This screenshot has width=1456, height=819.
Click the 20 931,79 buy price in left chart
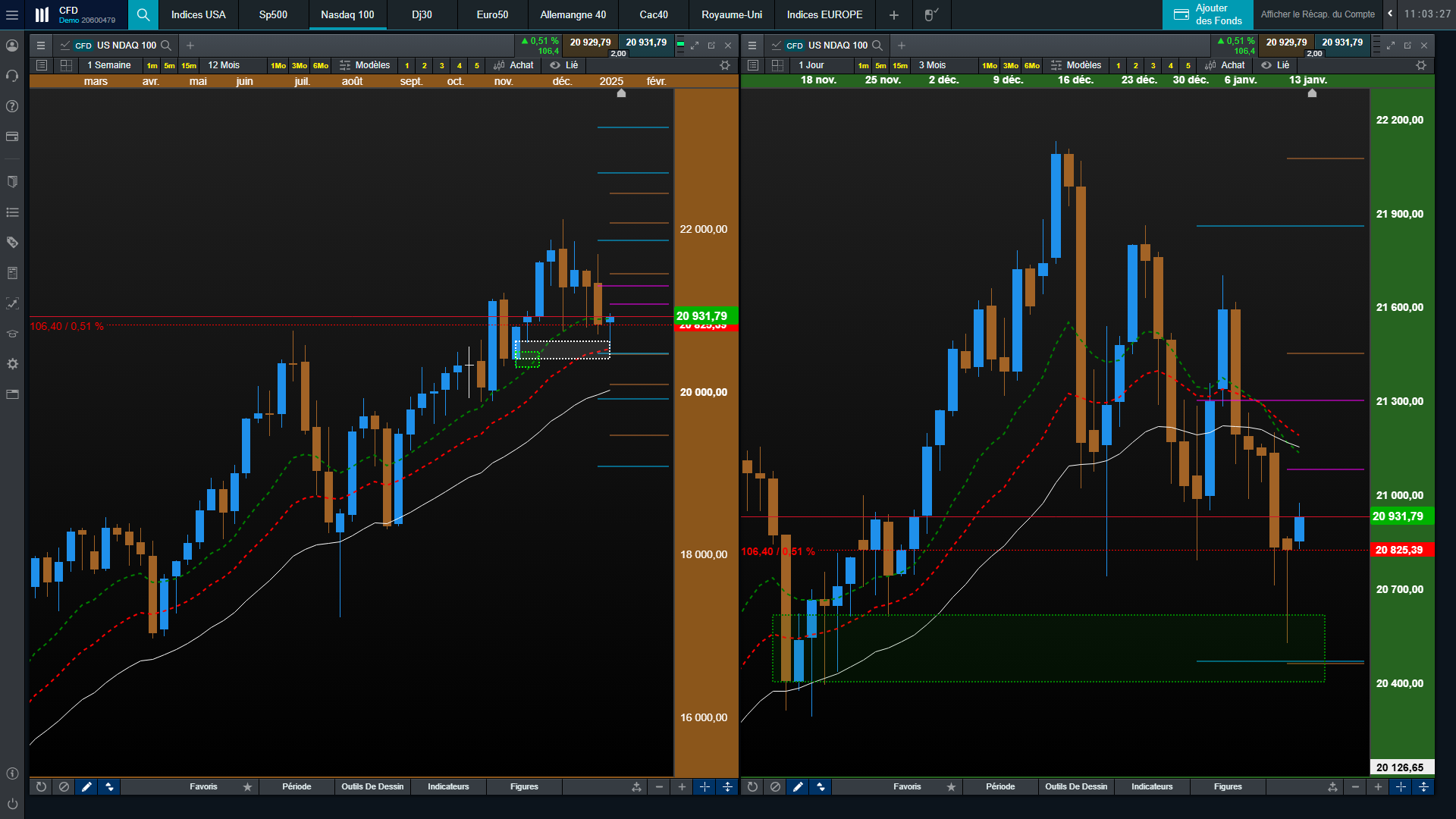pos(646,42)
